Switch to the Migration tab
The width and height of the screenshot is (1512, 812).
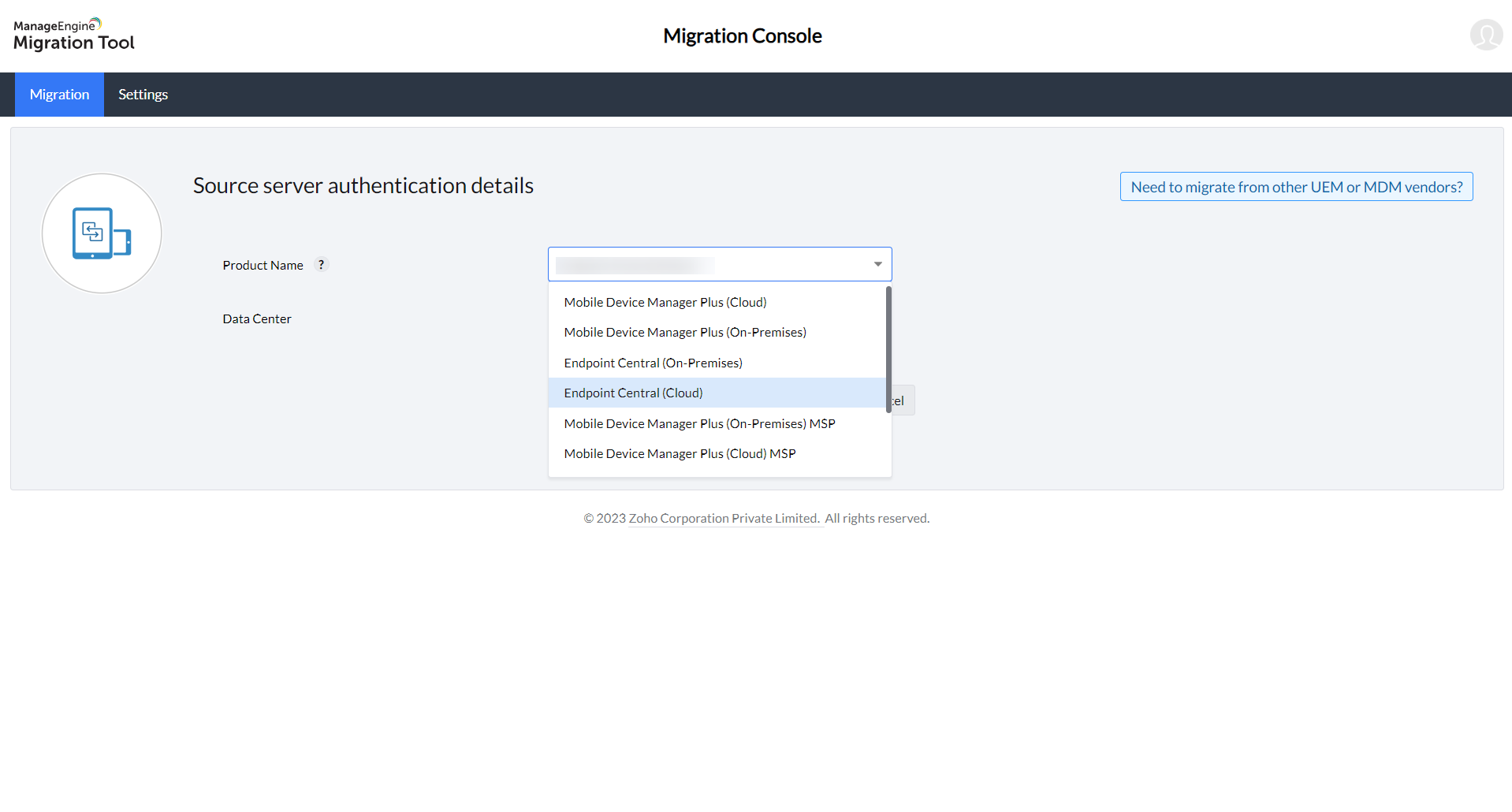(x=59, y=95)
